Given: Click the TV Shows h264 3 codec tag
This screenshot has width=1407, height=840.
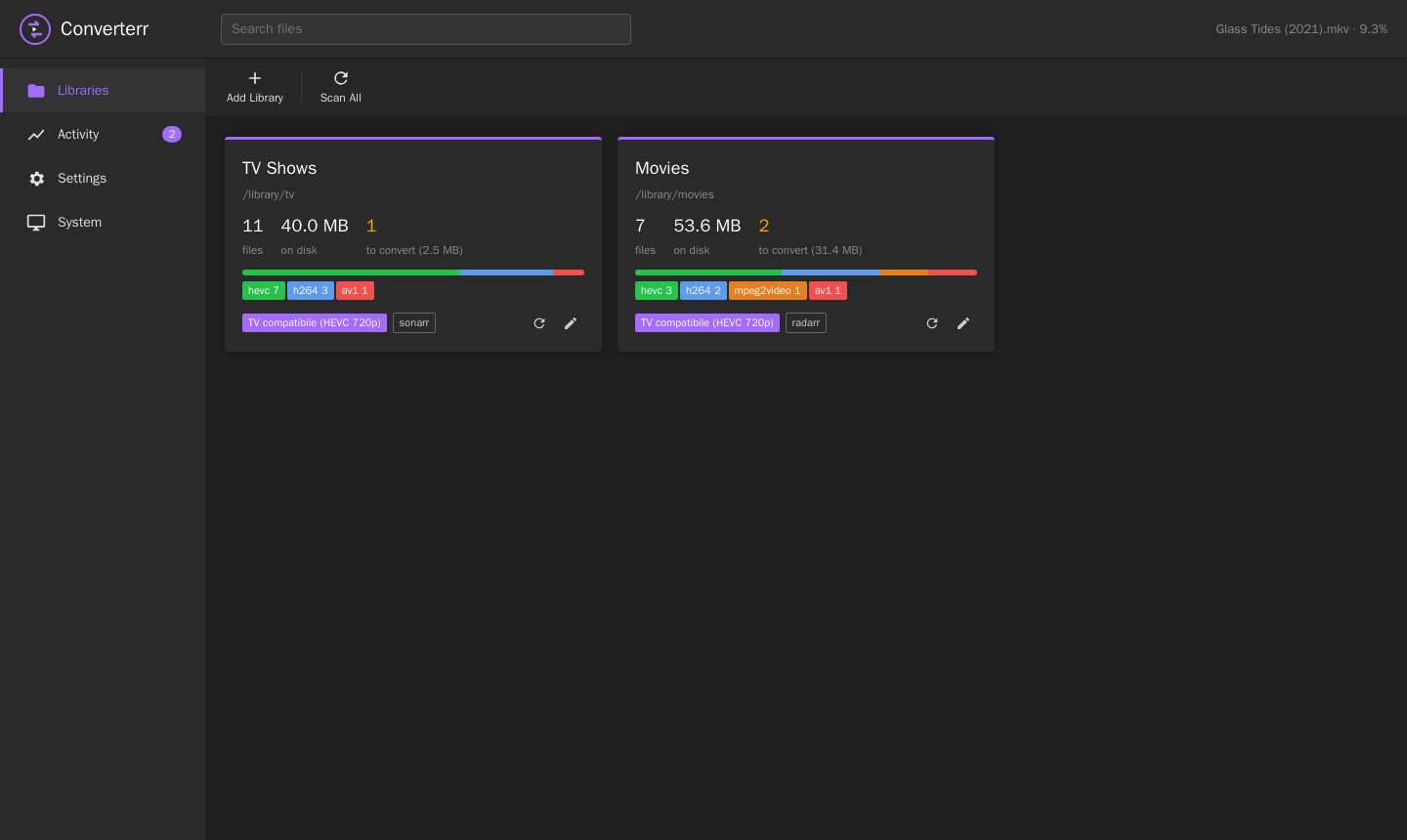Looking at the screenshot, I should point(311,290).
